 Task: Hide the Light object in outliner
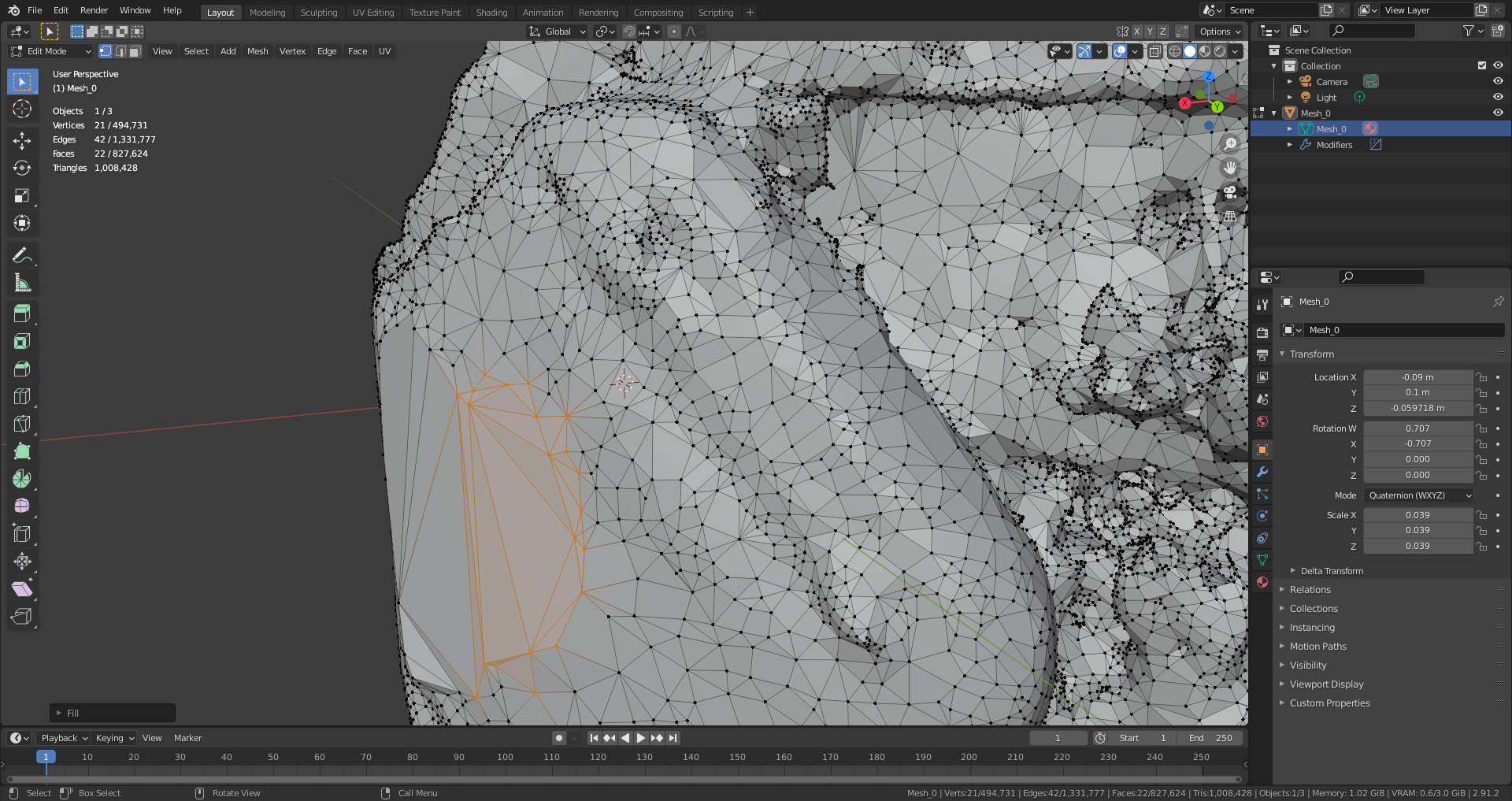[1498, 97]
